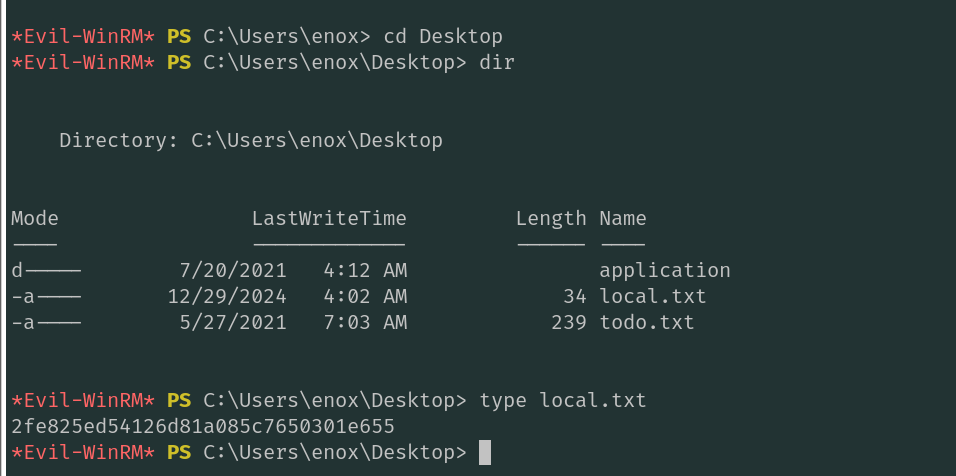Click the terminal cursor block at the last prompt
This screenshot has width=956, height=476.
click(485, 453)
